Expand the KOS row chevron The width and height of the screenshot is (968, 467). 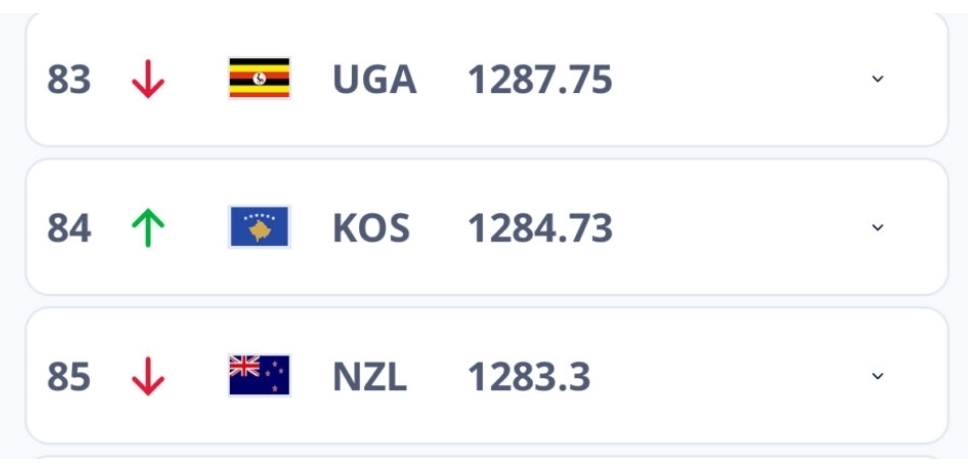tap(877, 228)
